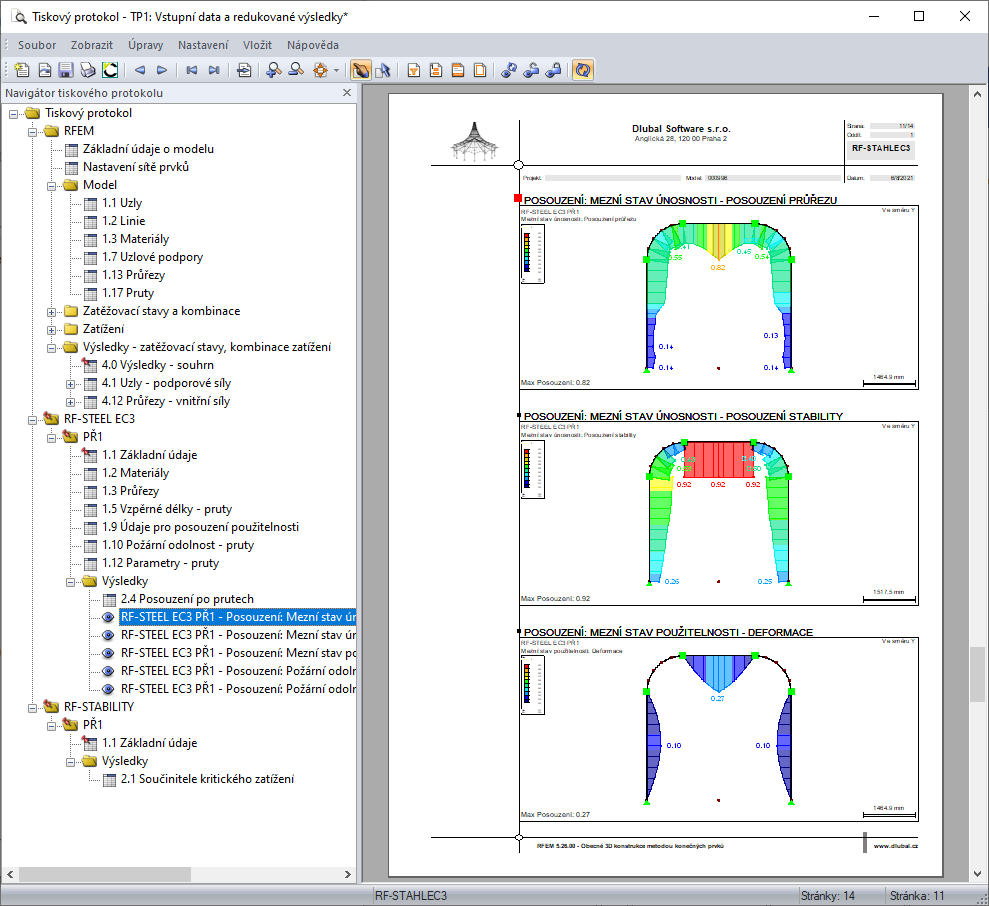Collapse the RF-STABILITY tree node
This screenshot has width=989, height=906.
coord(34,707)
